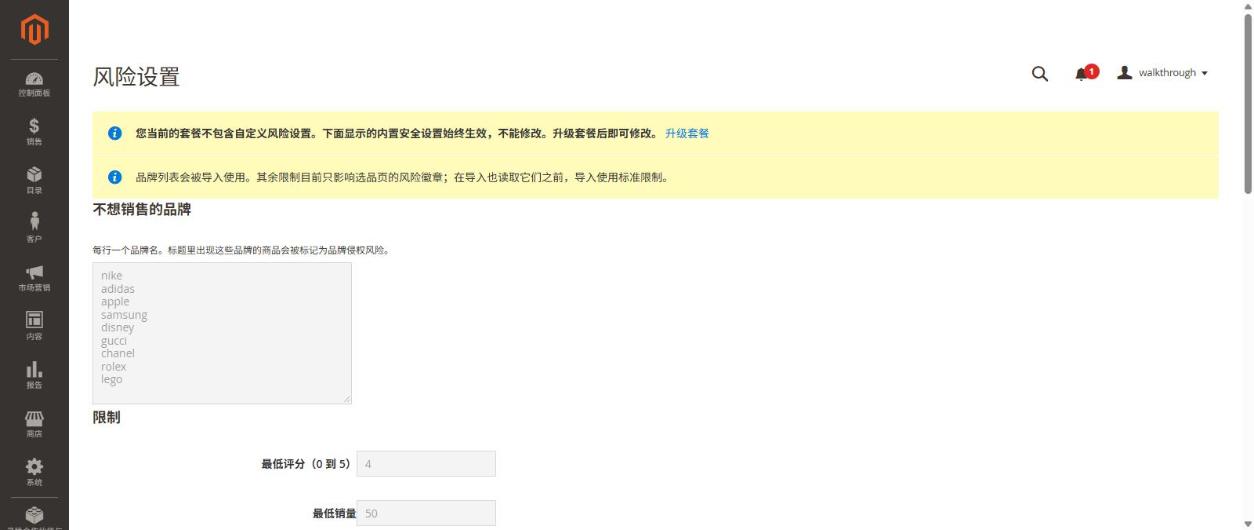Click the 最低销量 input field
Screen dimensions: 1254x530
click(x=426, y=513)
